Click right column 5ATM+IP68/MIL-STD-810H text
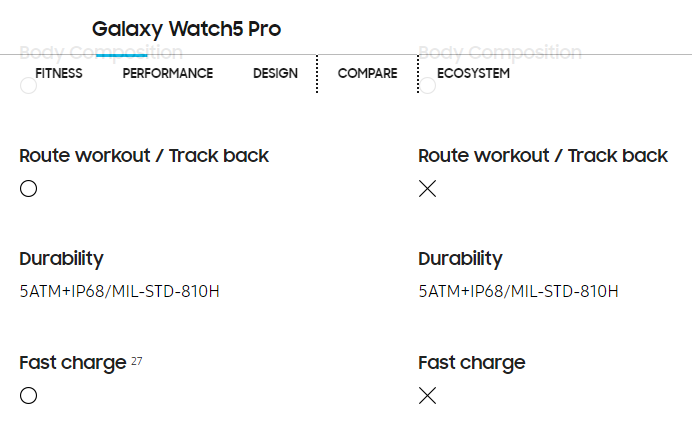Screen dimensions: 692x429 [x=518, y=292]
